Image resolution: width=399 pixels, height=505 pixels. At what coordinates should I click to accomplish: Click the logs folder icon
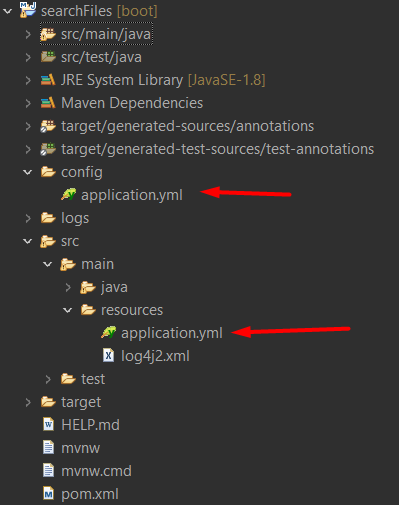coord(48,218)
